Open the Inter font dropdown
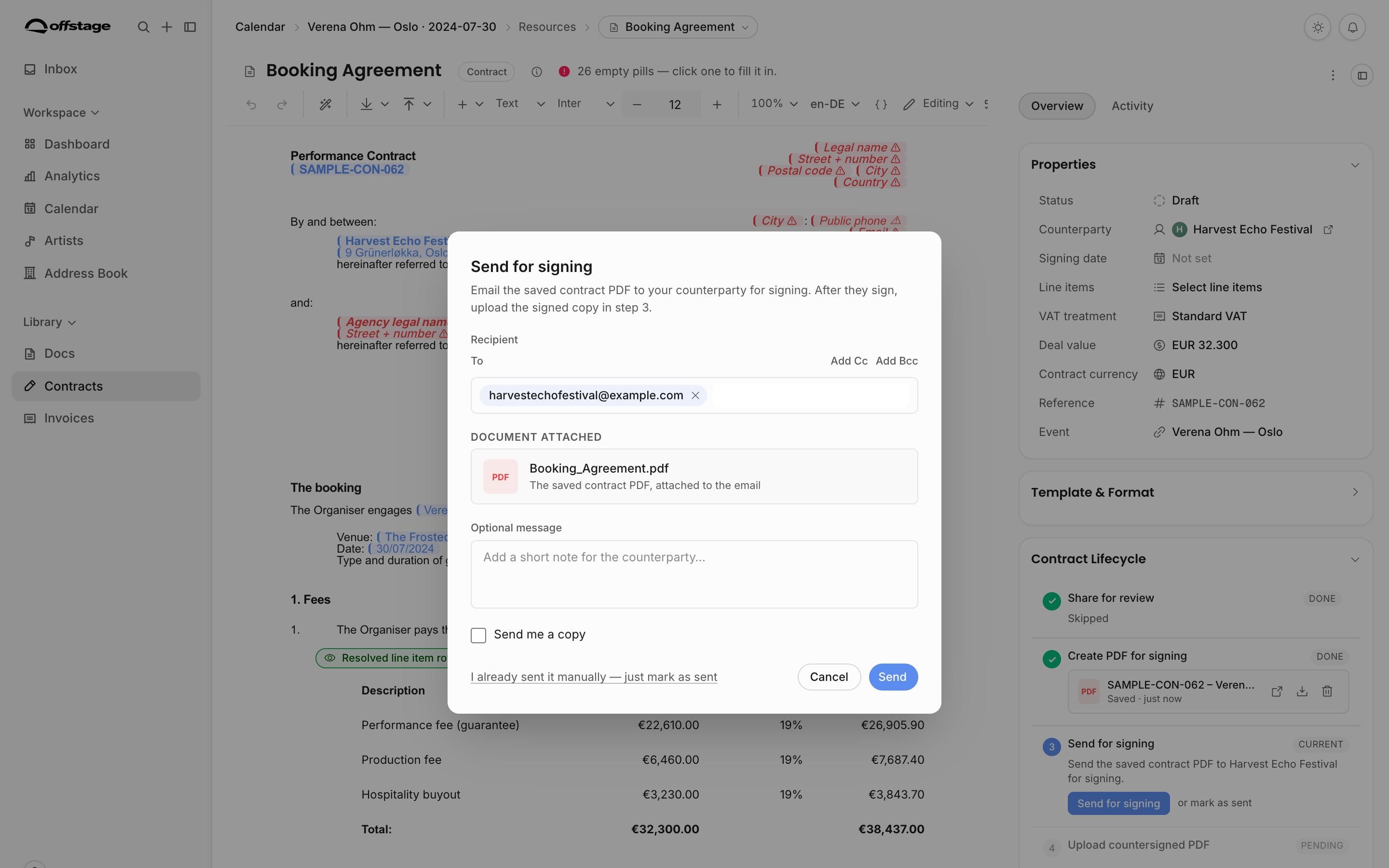Image resolution: width=1389 pixels, height=868 pixels. (x=586, y=104)
